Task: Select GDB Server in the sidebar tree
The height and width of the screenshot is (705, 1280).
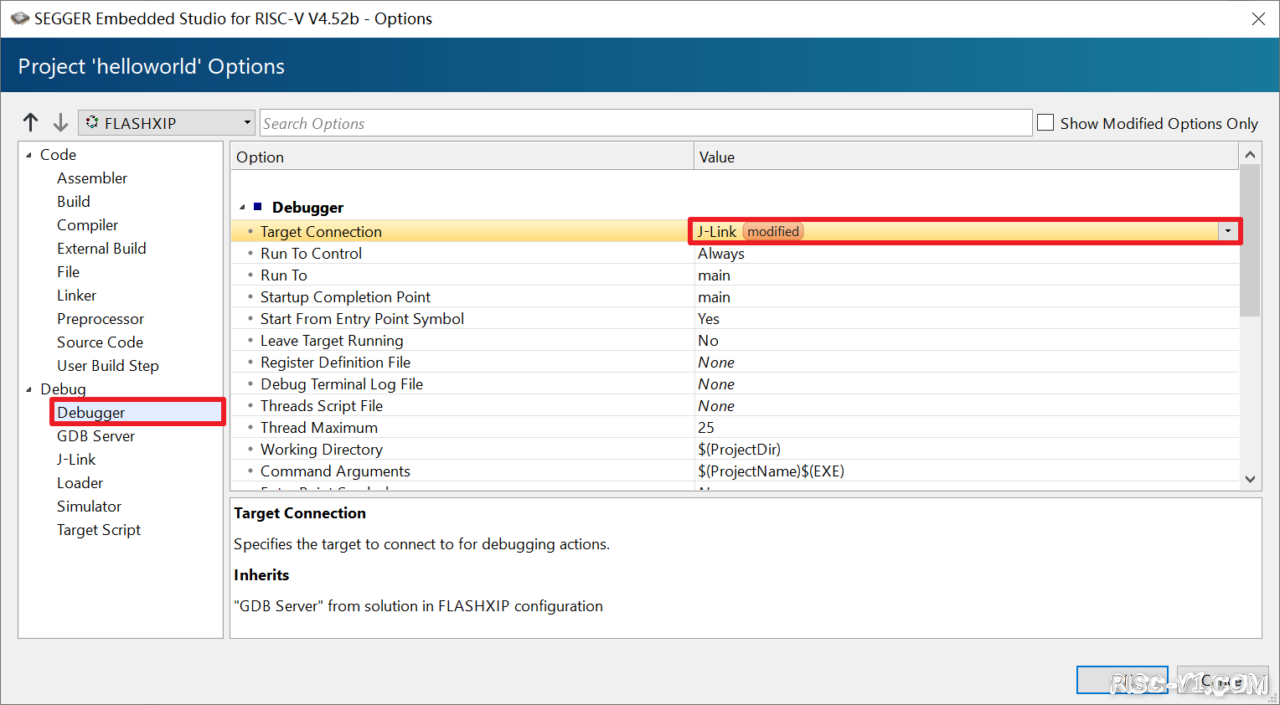Action: click(96, 436)
